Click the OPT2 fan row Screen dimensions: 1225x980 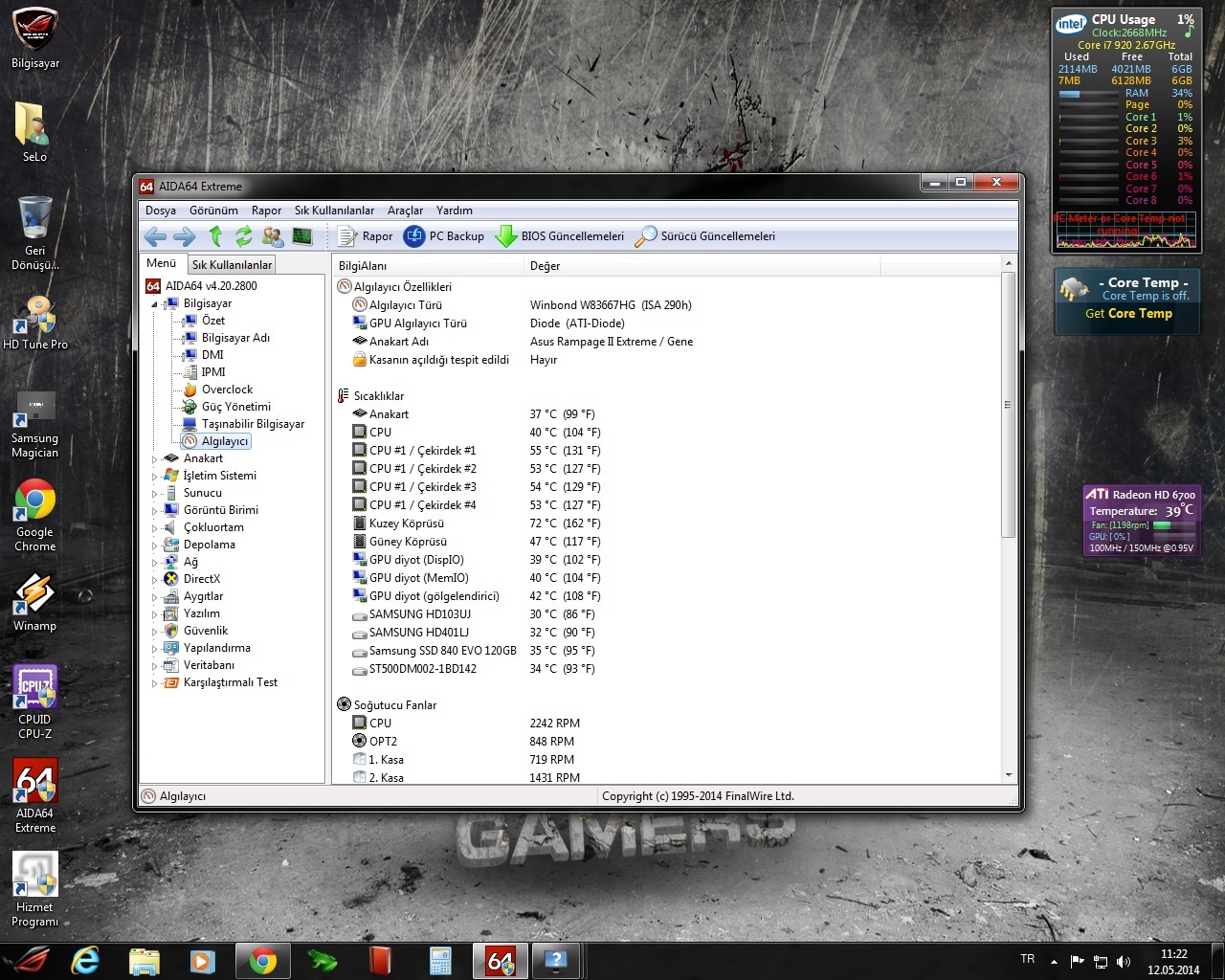click(666, 742)
